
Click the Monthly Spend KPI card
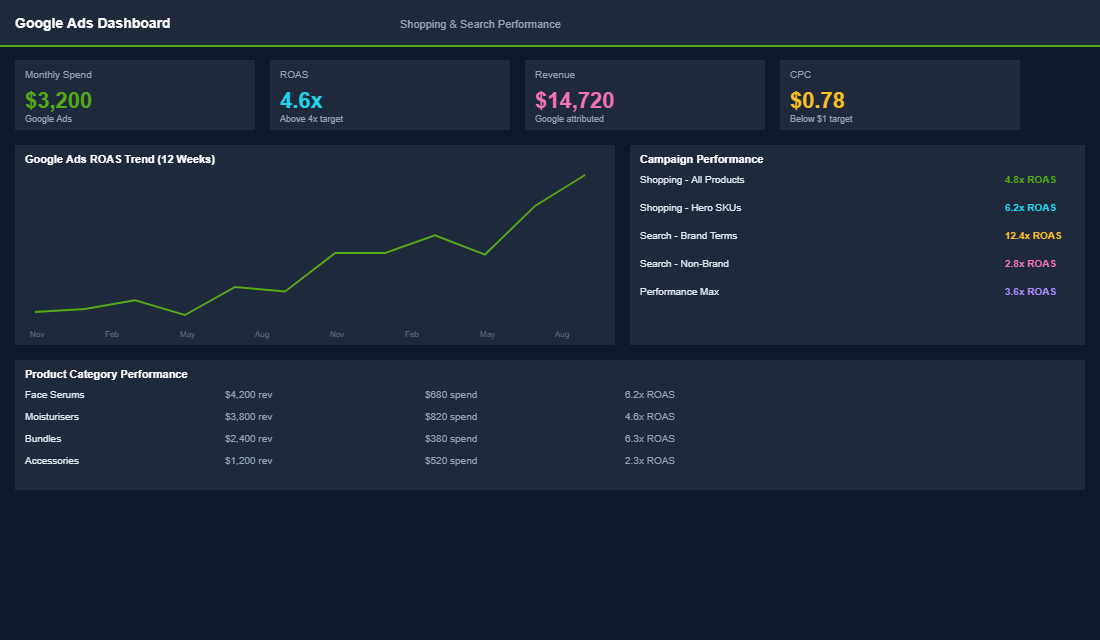134,95
